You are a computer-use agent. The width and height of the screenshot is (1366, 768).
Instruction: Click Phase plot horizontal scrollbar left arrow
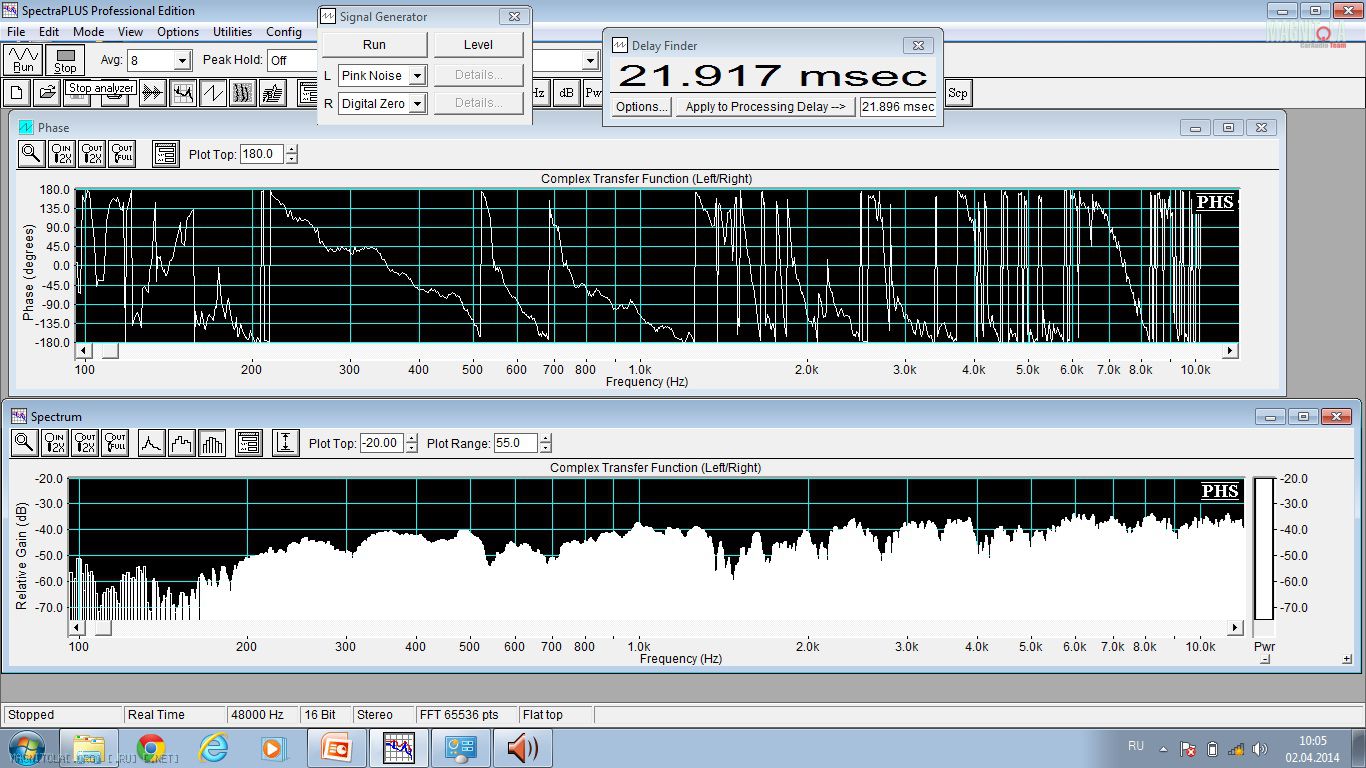(x=84, y=351)
